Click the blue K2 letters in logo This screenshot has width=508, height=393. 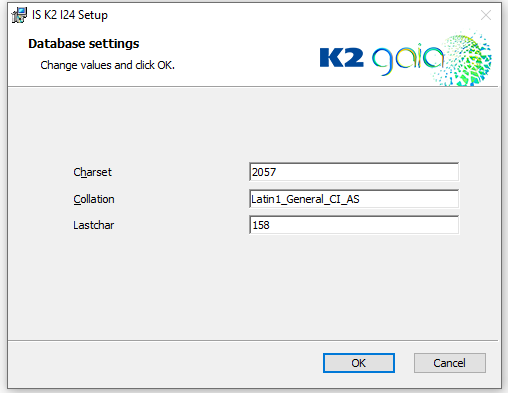click(341, 58)
